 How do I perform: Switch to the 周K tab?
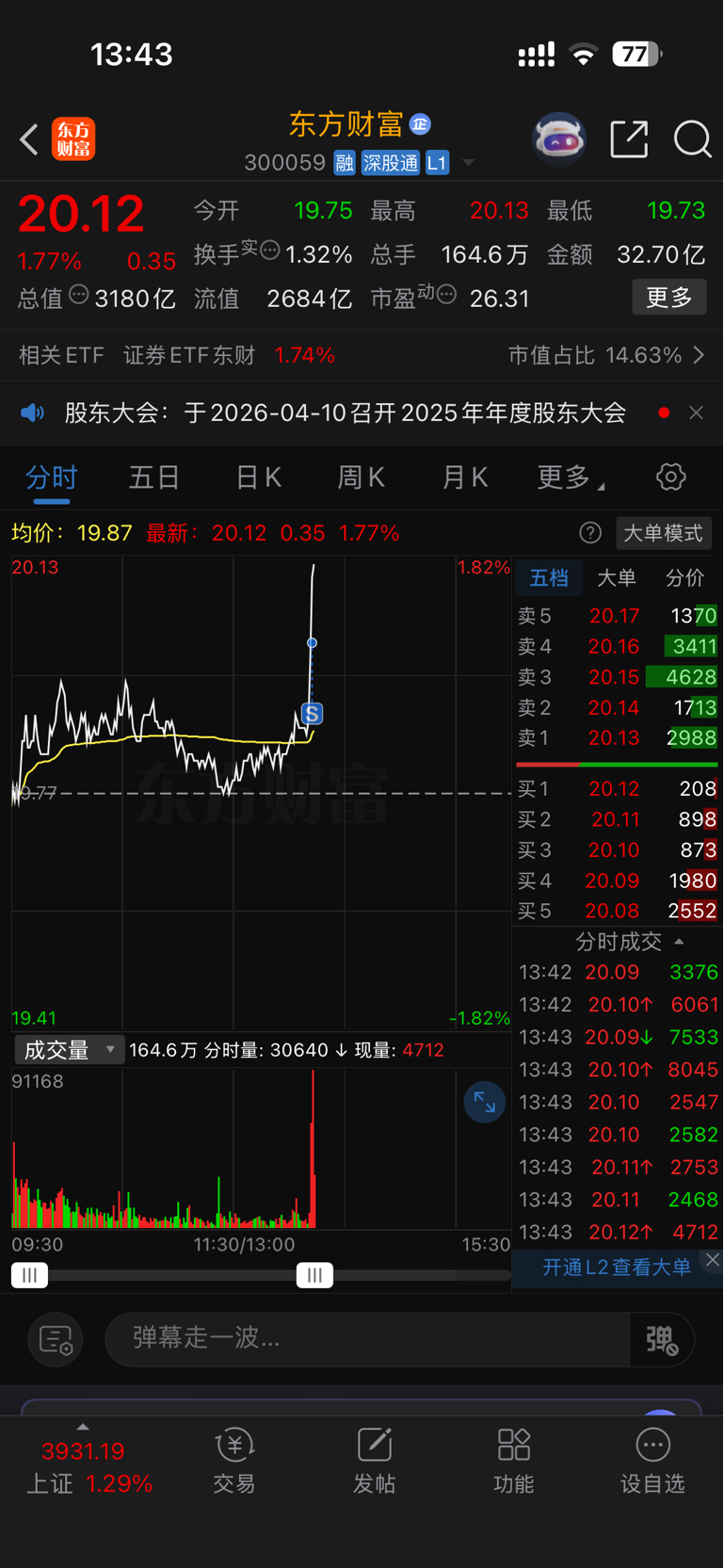click(362, 477)
